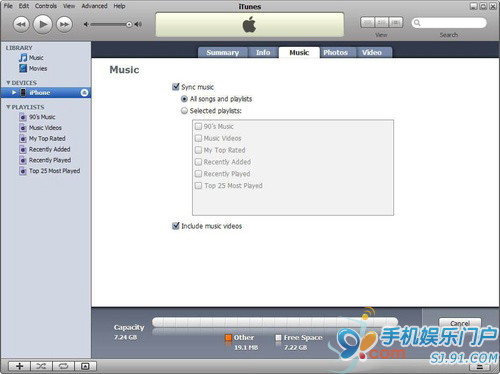Select the list view button

point(368,22)
